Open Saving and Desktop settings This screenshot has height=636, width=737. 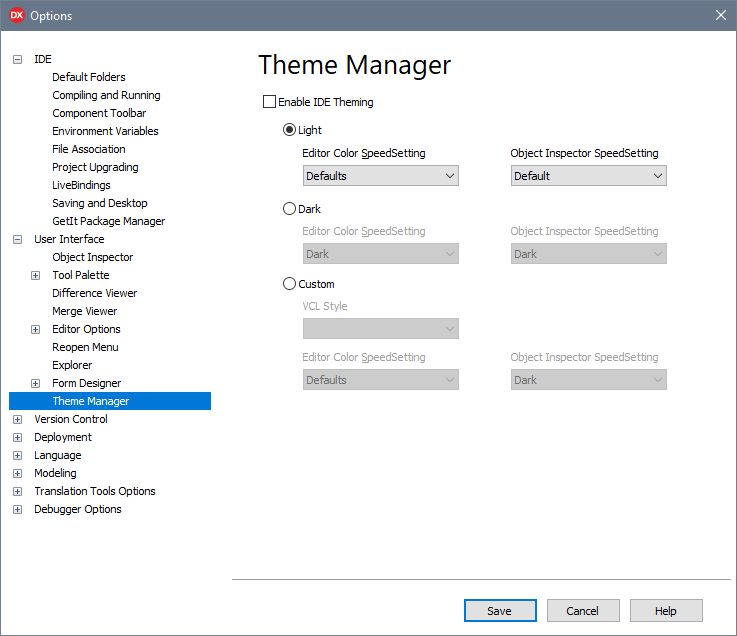100,203
